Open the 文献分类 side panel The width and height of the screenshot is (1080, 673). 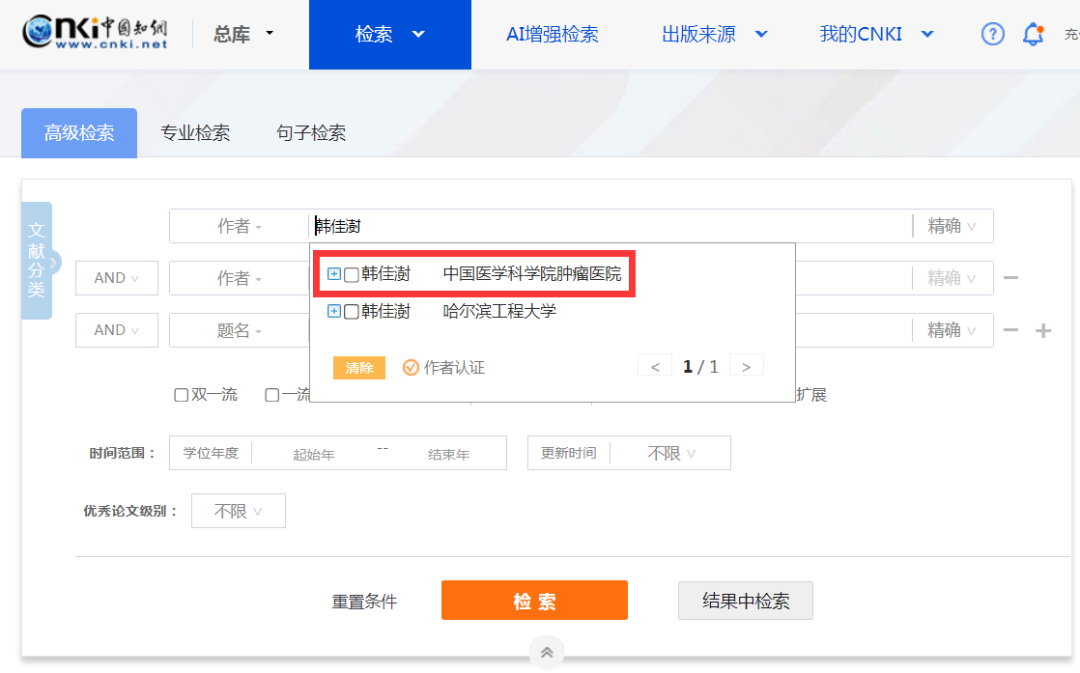coord(37,260)
